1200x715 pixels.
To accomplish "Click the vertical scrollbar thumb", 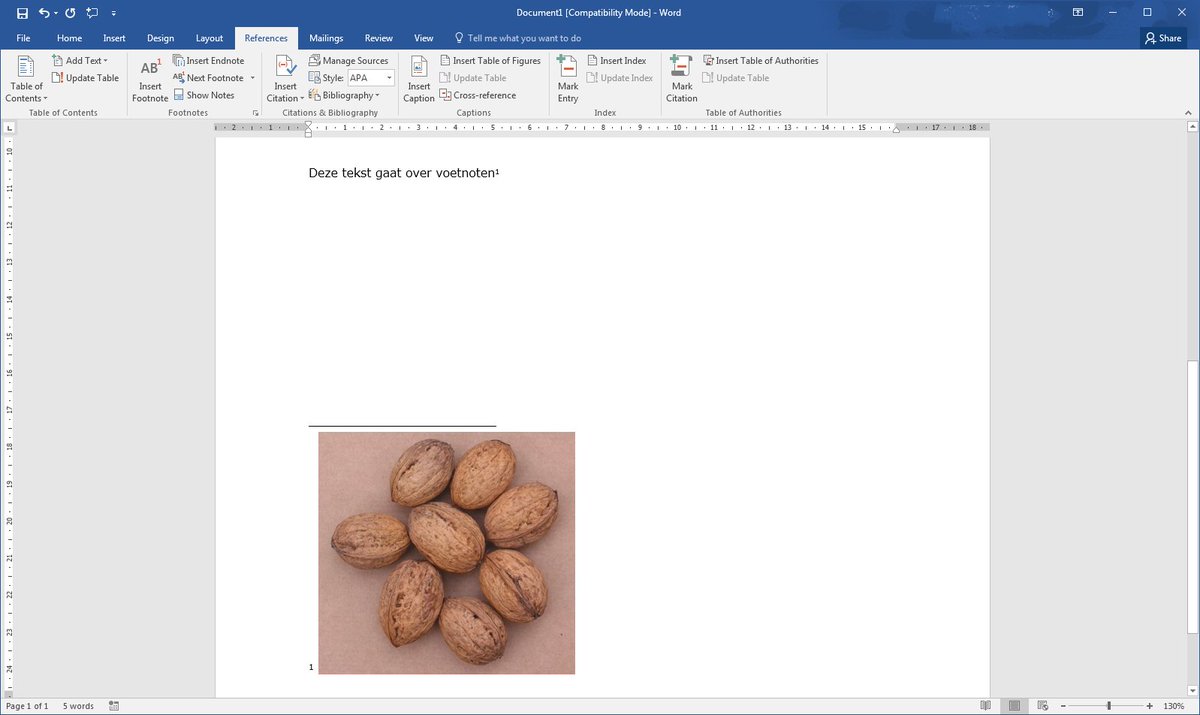I will click(1192, 497).
